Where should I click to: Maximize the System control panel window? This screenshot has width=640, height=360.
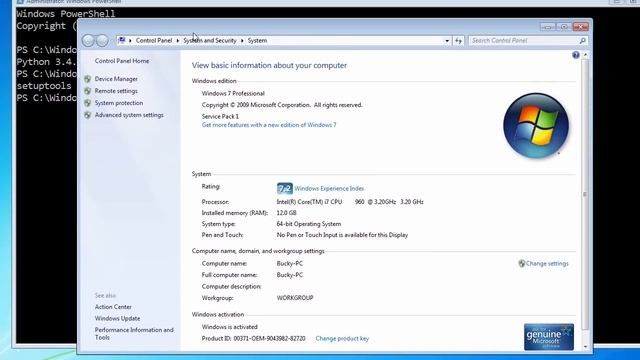pyautogui.click(x=564, y=27)
